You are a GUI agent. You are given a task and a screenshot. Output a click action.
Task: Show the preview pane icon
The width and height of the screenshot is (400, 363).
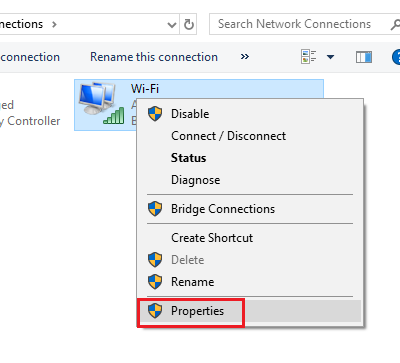364,57
